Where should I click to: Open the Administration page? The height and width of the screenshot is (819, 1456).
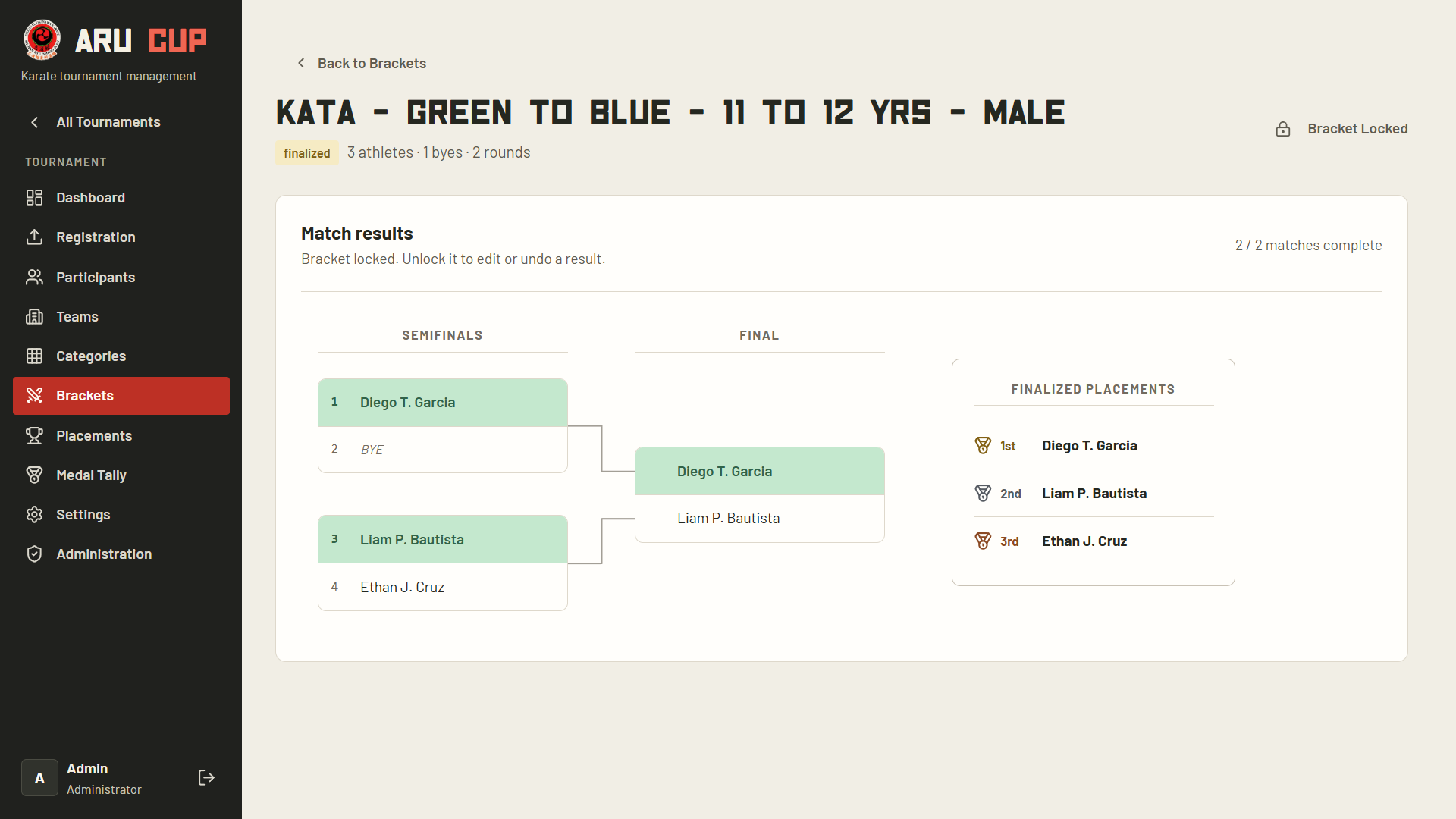coord(121,554)
